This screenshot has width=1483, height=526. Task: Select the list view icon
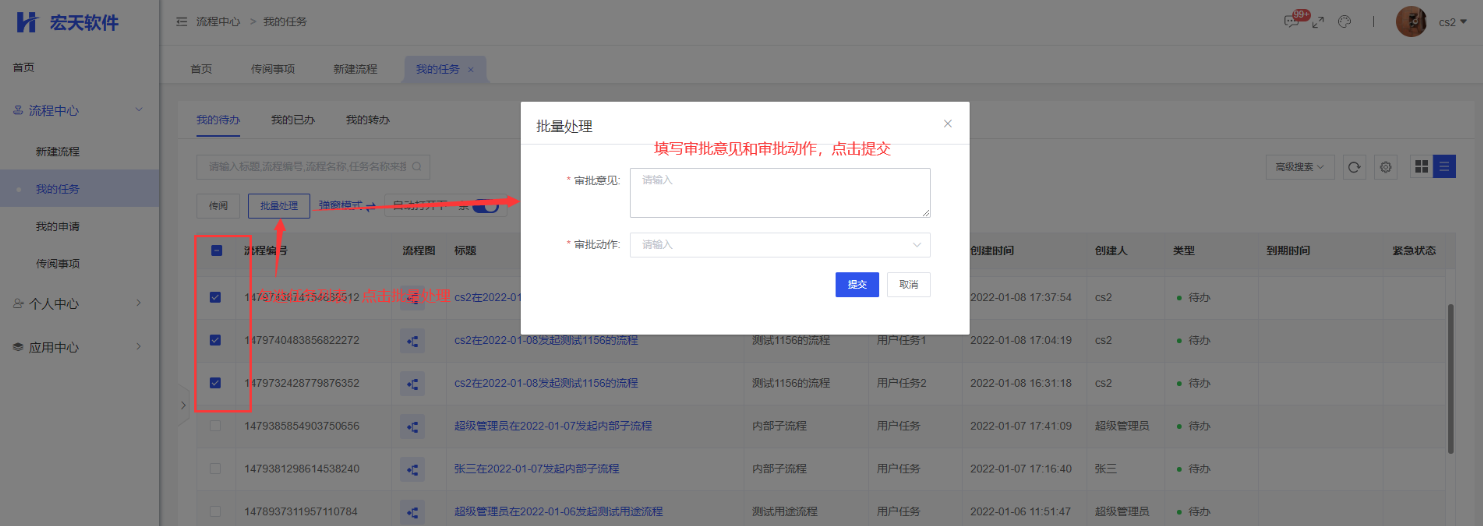point(1445,167)
